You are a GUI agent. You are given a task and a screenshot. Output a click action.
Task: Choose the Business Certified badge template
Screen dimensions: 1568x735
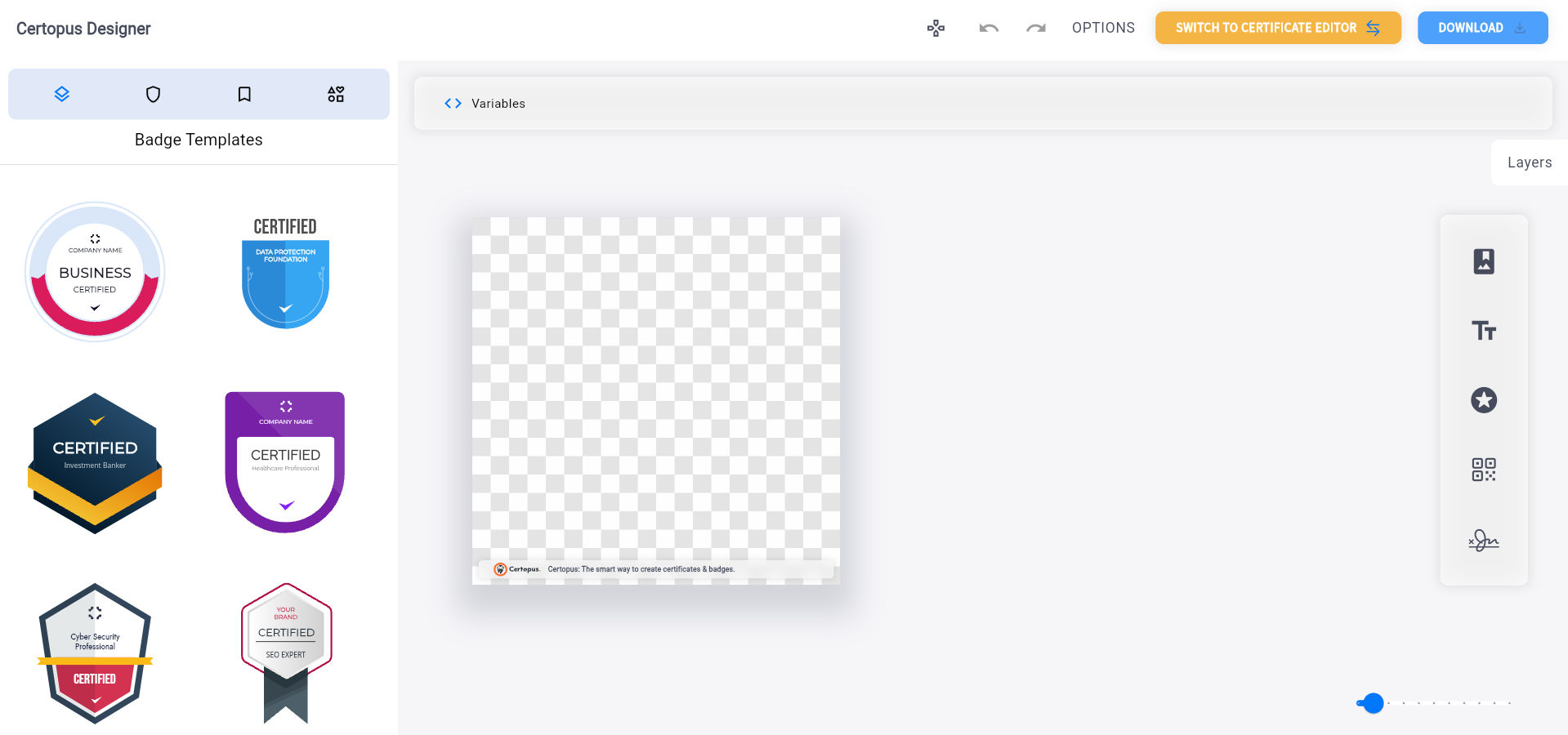click(95, 272)
